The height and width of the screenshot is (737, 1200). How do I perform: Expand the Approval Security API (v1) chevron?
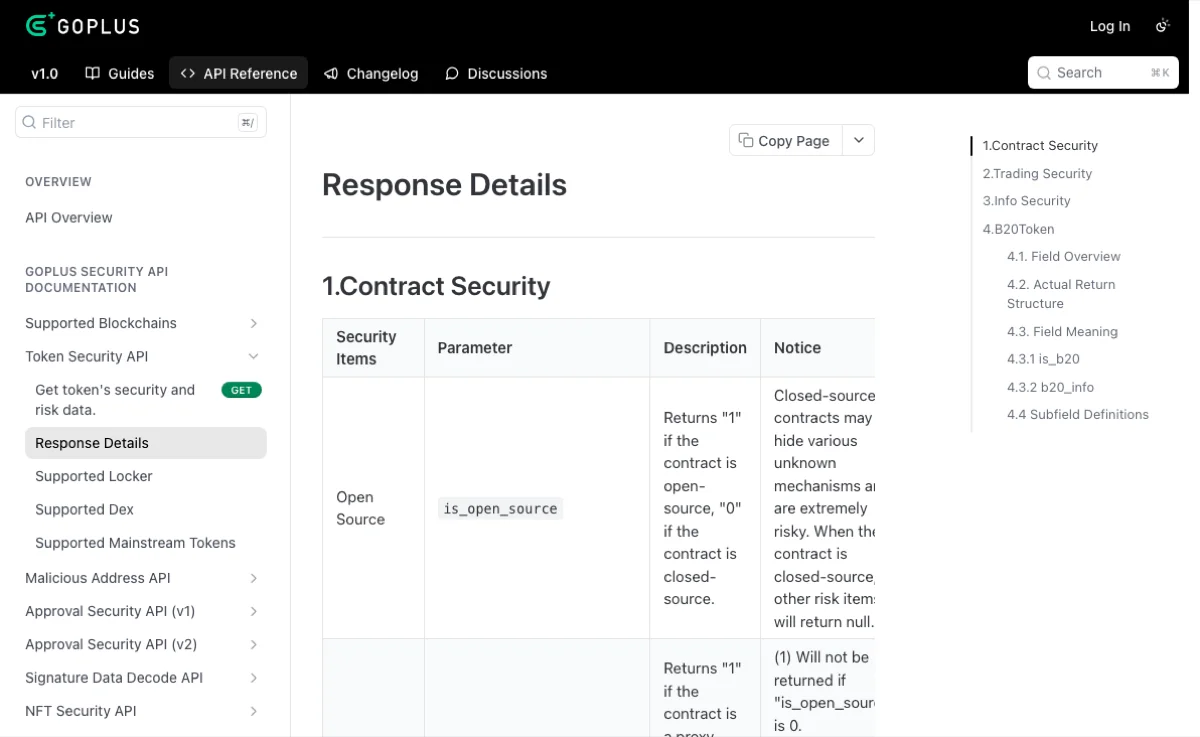254,611
